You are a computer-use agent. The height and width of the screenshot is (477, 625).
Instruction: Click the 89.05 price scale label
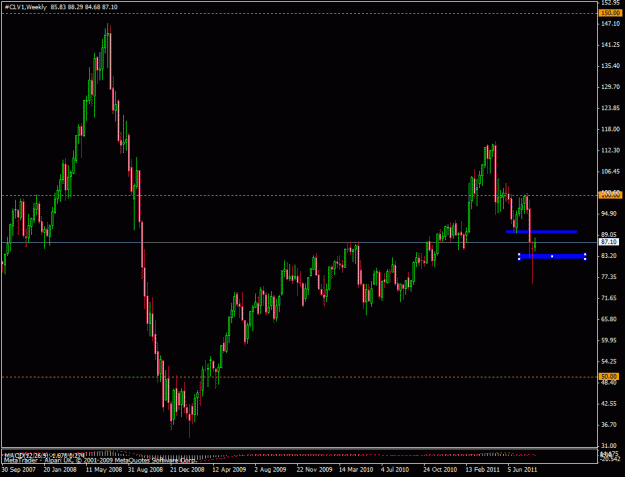point(609,234)
